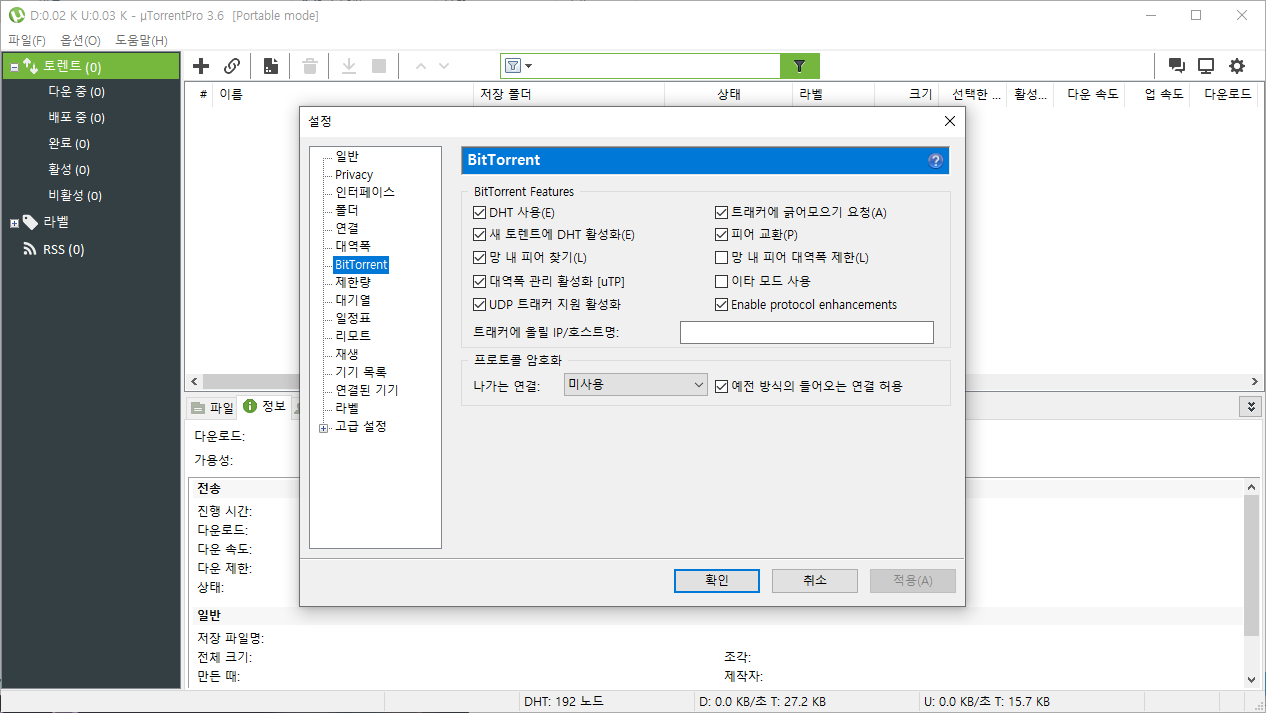1266x713 pixels.
Task: Click Add Torrent from URL link icon
Action: coord(231,66)
